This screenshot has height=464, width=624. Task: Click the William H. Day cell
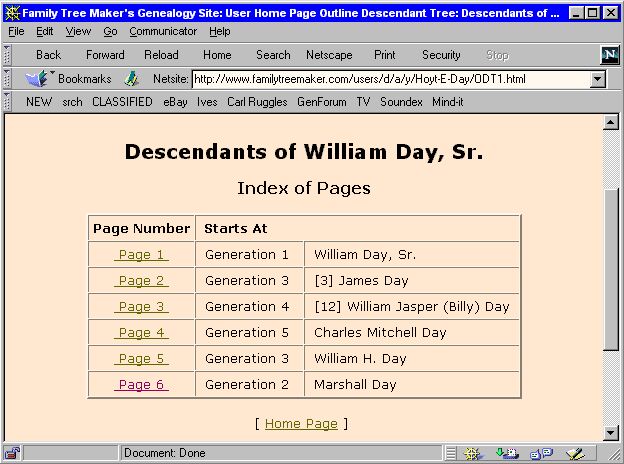[412, 359]
